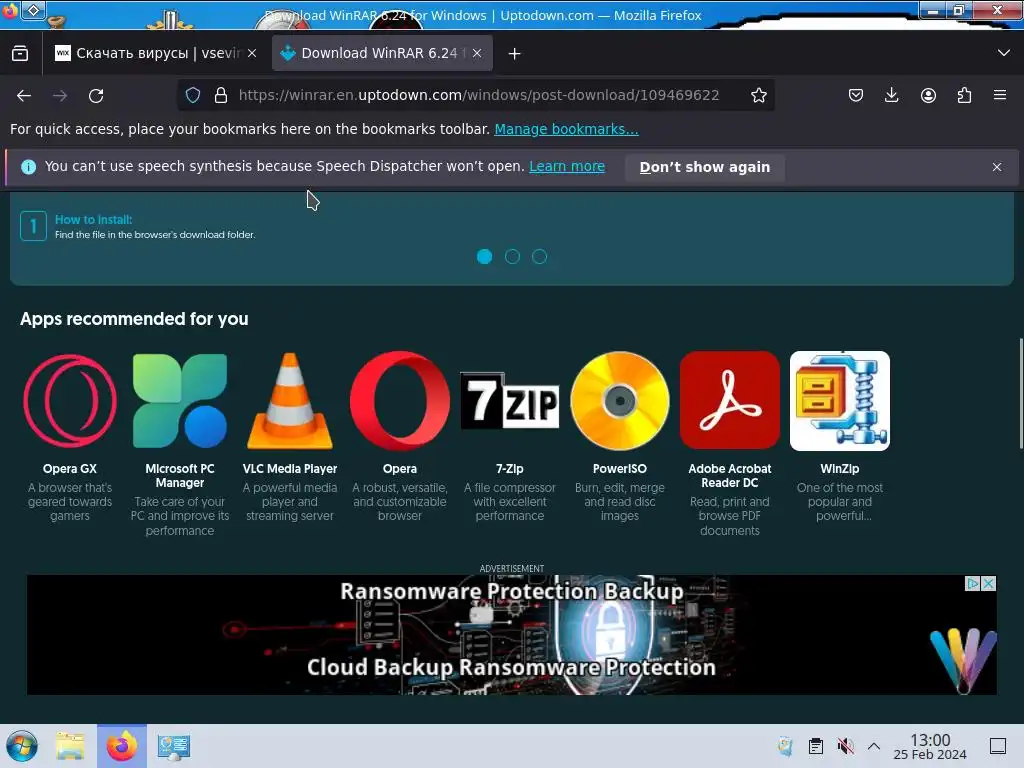
Task: Open the PowerISO disc icon
Action: tap(620, 401)
